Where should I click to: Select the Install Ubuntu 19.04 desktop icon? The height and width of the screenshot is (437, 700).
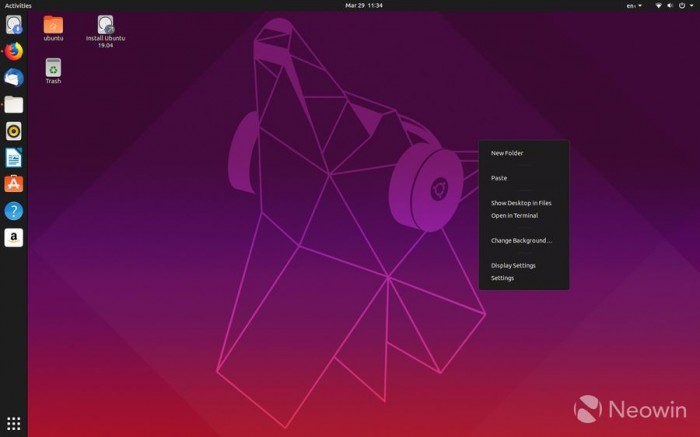click(105, 32)
